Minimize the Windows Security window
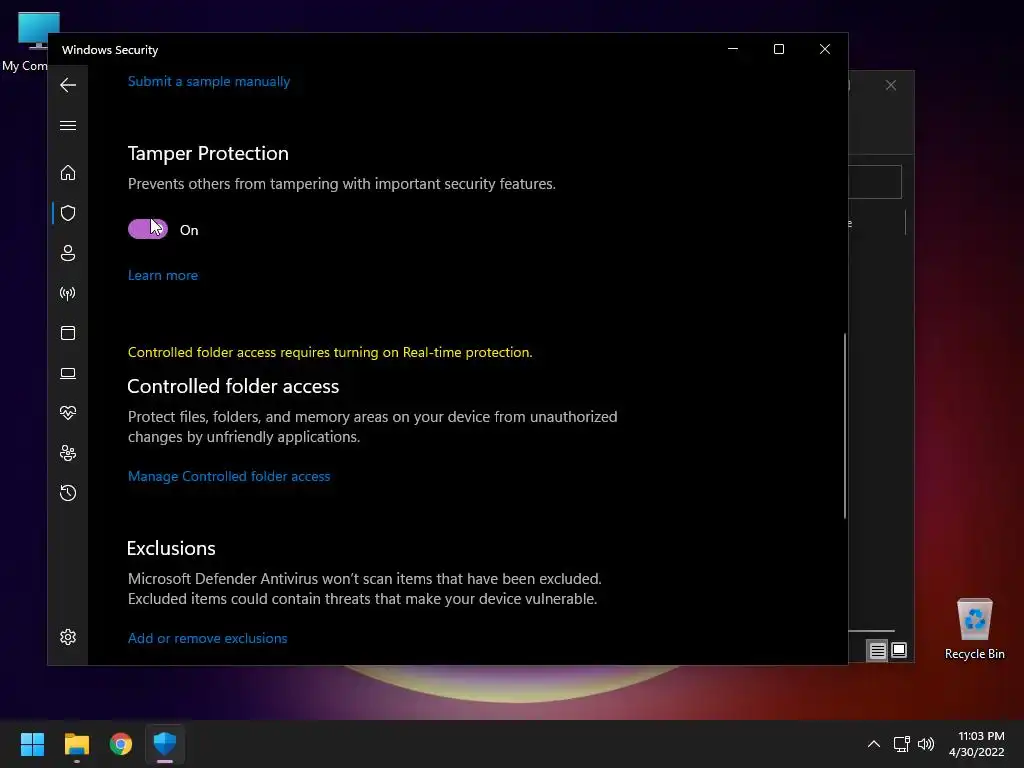 tap(733, 49)
